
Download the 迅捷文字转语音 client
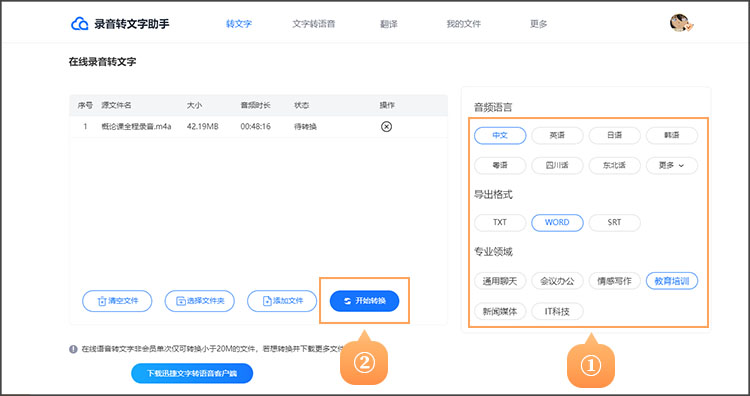pyautogui.click(x=192, y=373)
